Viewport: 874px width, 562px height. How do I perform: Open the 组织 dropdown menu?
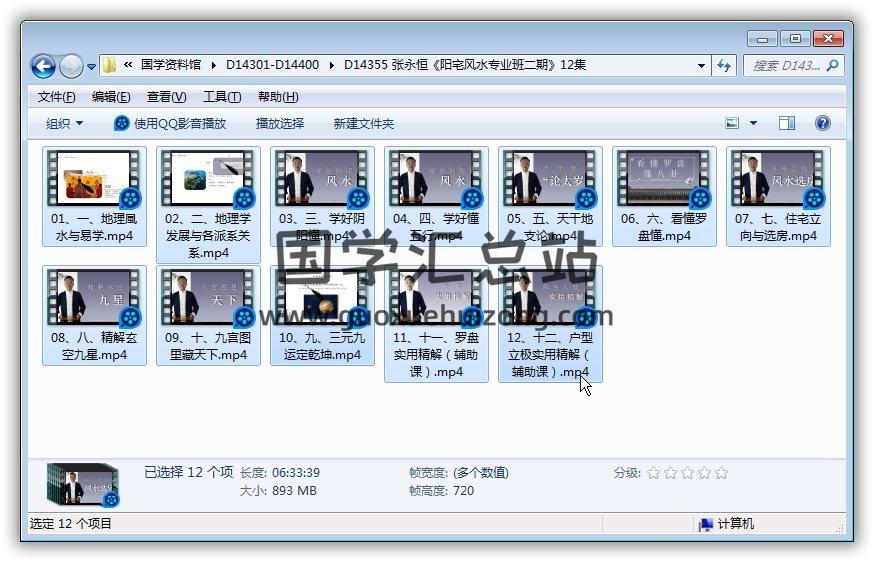[64, 123]
